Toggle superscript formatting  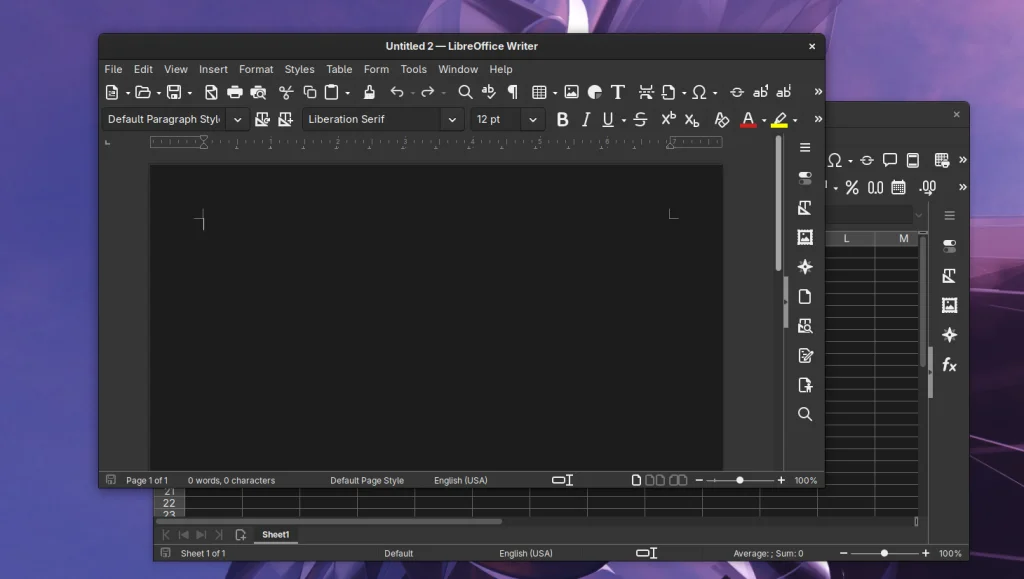pyautogui.click(x=667, y=119)
